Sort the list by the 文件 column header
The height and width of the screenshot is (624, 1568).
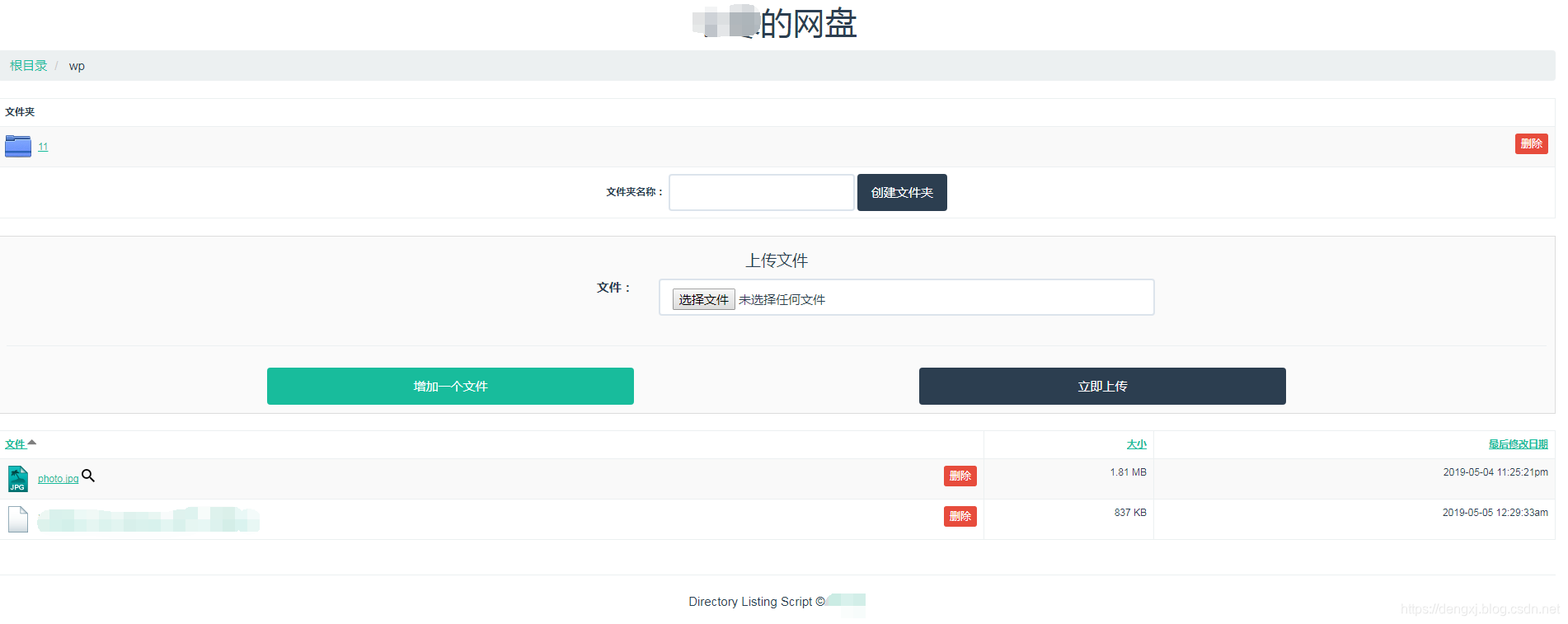click(x=16, y=444)
